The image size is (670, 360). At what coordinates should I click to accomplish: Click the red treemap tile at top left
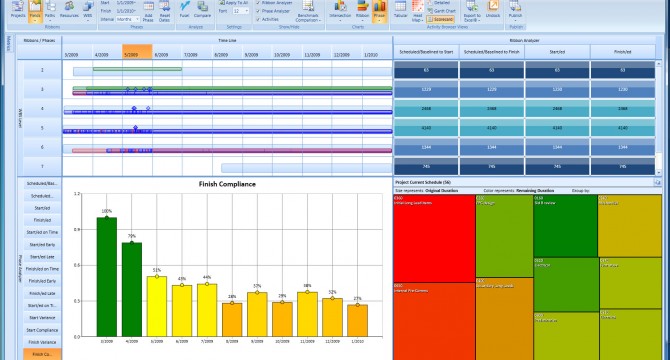pyautogui.click(x=434, y=238)
